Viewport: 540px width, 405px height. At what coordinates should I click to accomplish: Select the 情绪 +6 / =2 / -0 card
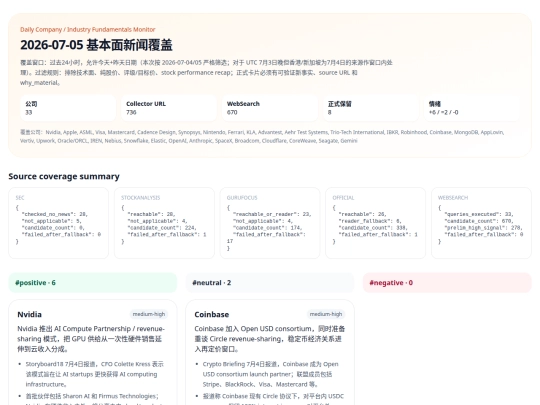click(471, 108)
